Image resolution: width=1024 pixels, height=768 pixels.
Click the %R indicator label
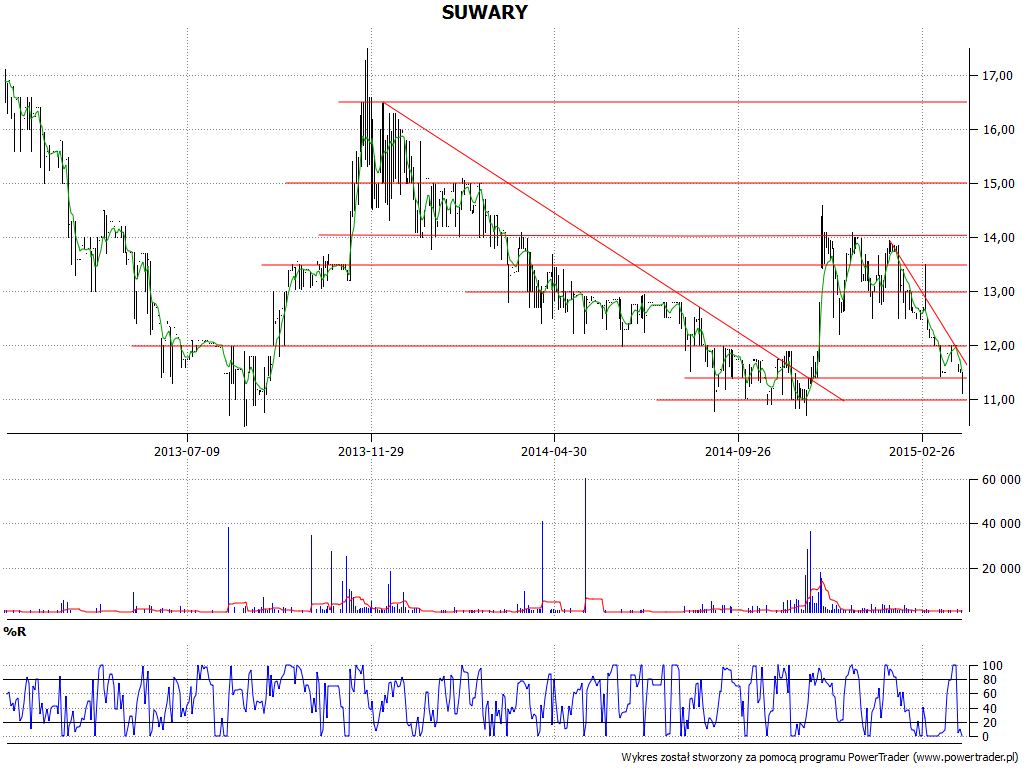(15, 632)
